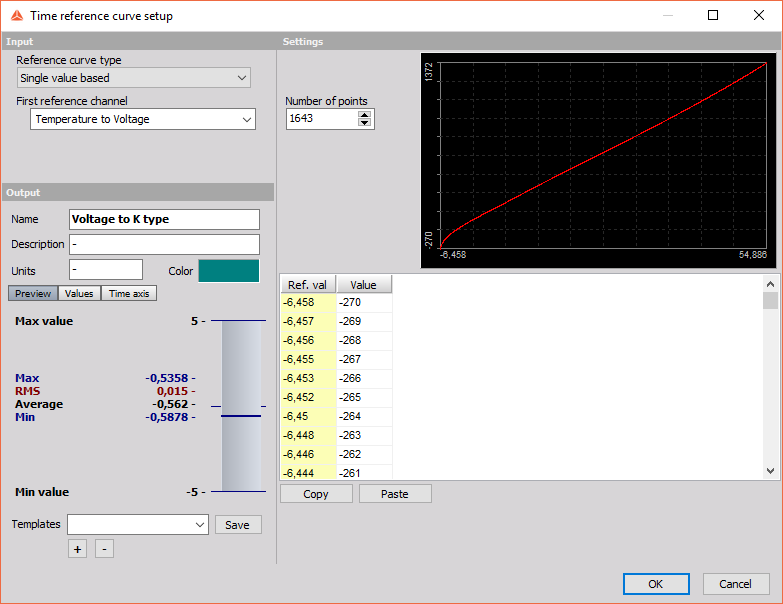Switch to the Values tab
This screenshot has height=604, width=783.
click(79, 294)
